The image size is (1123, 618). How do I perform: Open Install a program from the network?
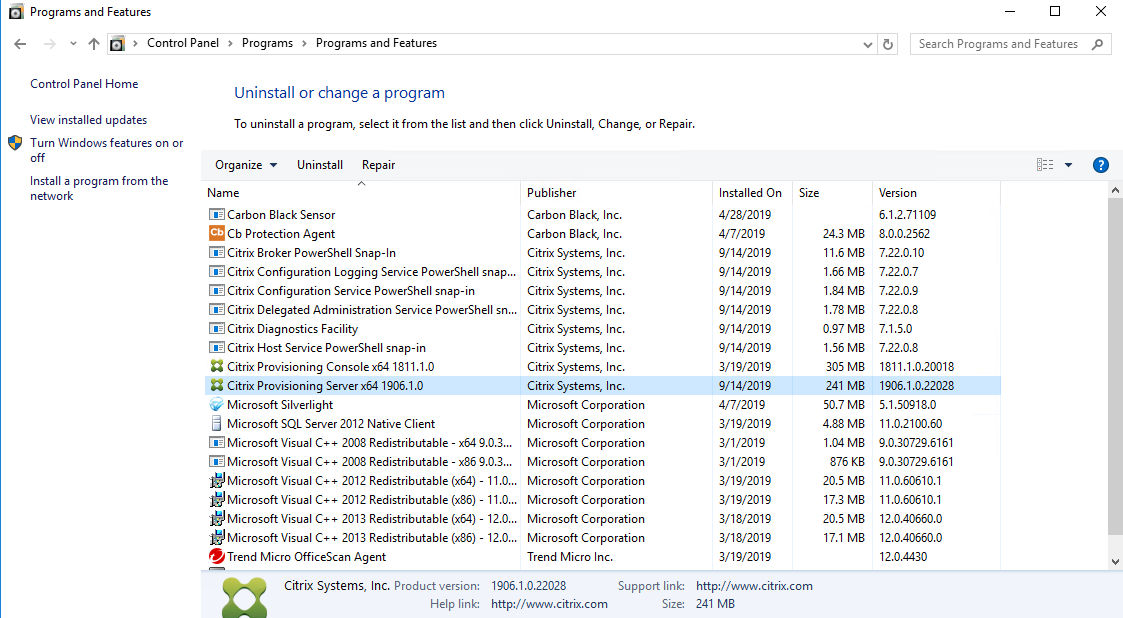click(99, 188)
